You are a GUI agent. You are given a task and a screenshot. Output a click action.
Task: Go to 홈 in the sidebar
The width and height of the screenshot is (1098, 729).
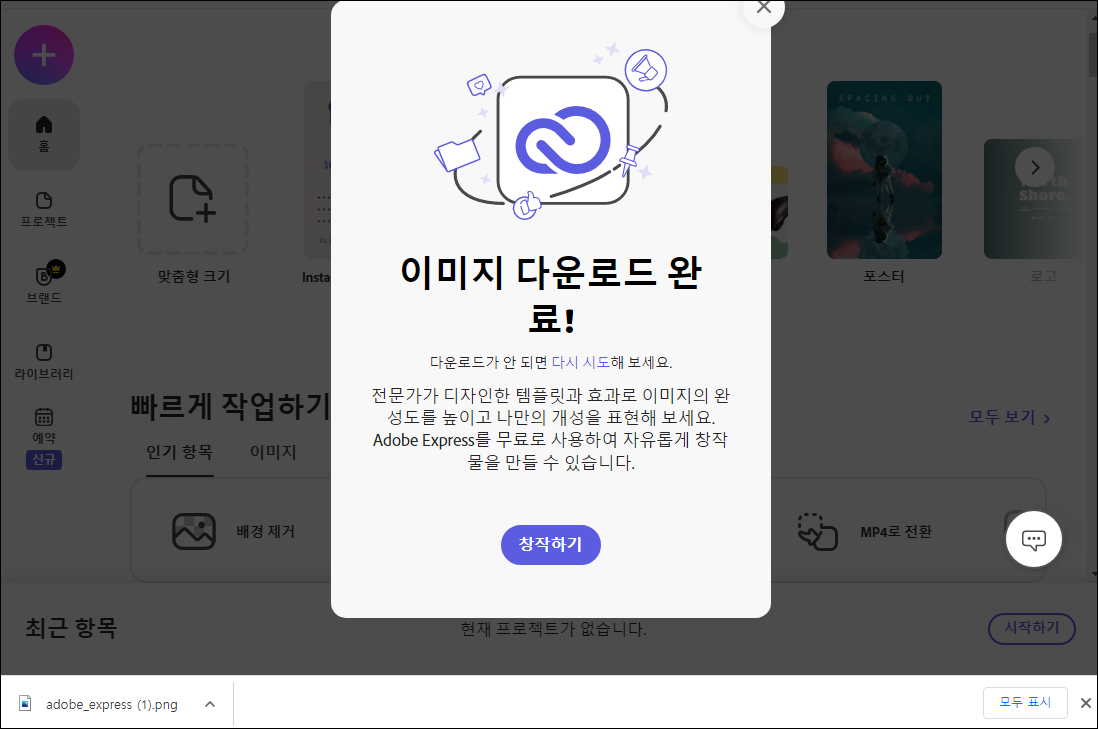tap(44, 134)
